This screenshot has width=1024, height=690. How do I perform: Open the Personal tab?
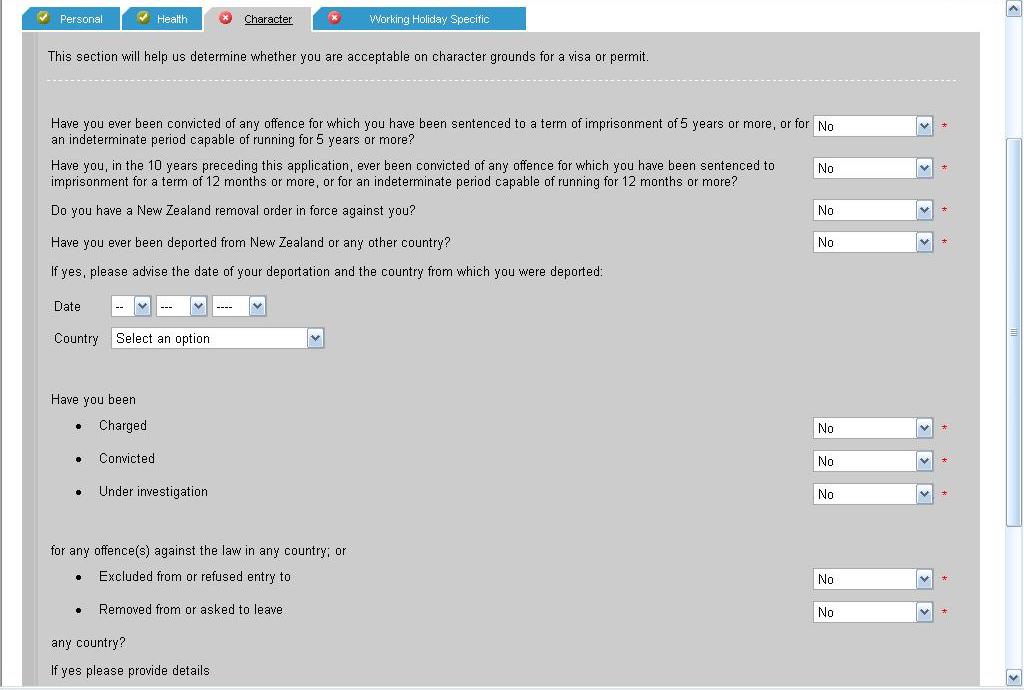pyautogui.click(x=81, y=19)
